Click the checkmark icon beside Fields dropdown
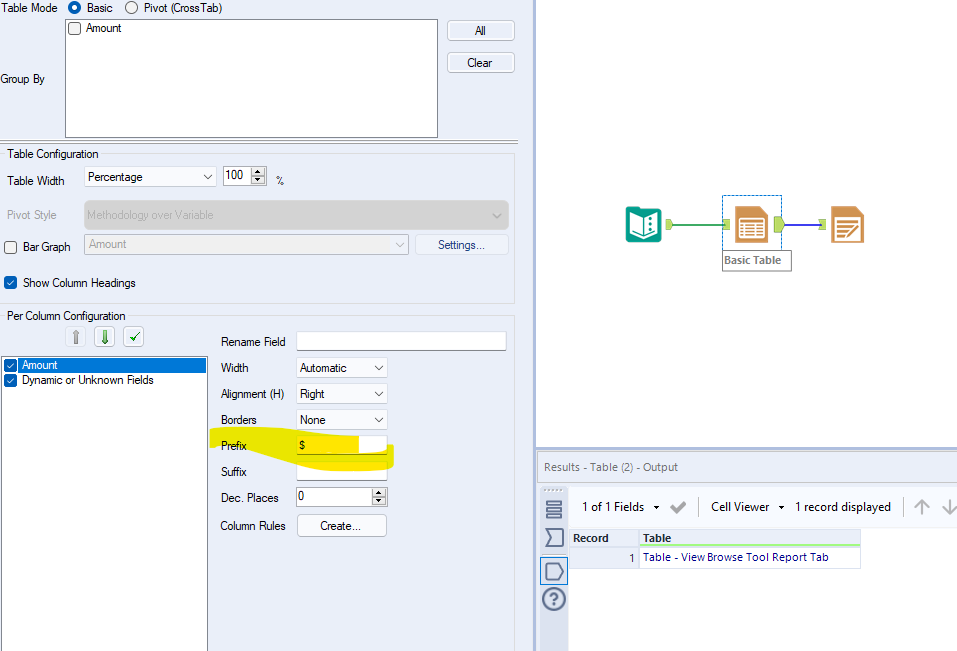 coord(677,507)
